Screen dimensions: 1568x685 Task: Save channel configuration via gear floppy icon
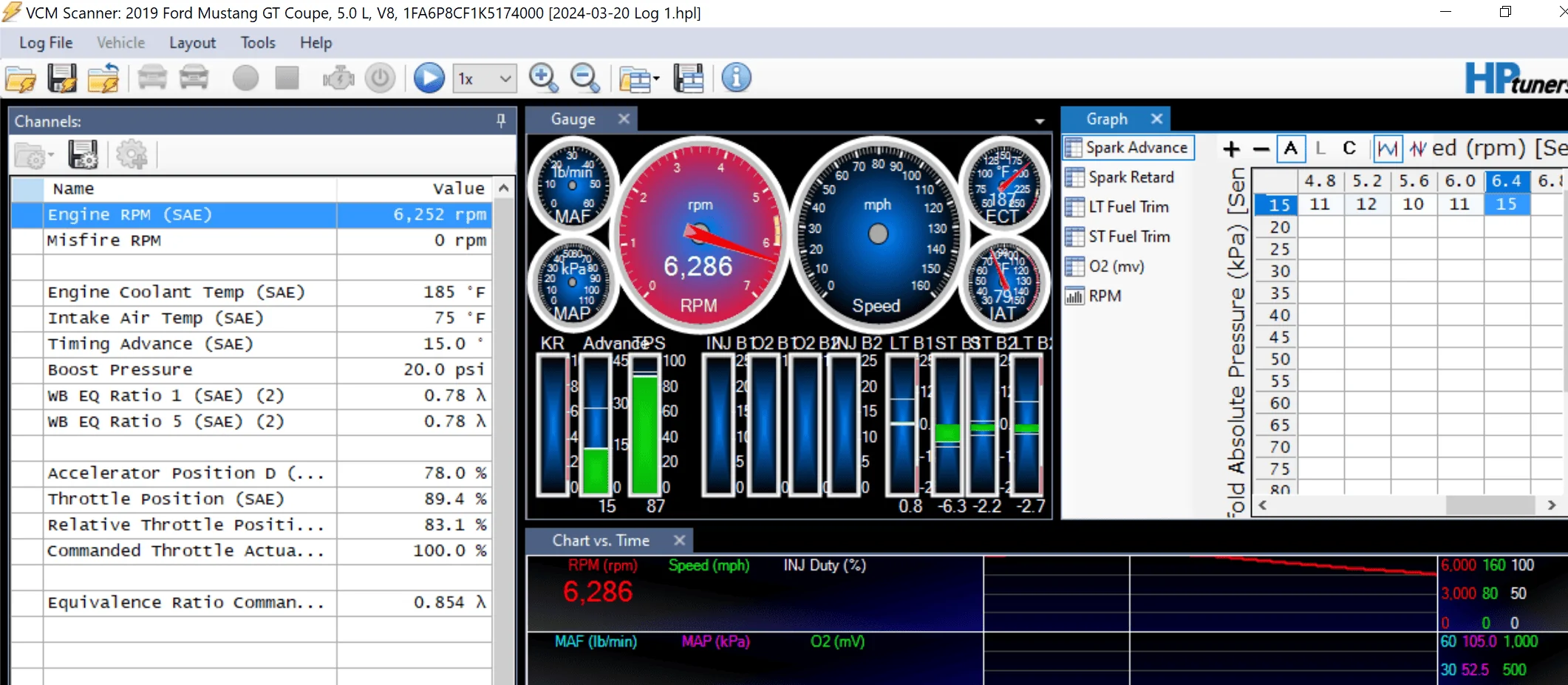[83, 155]
